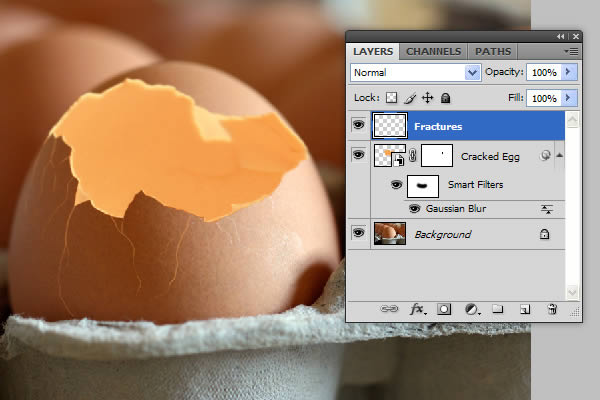Toggle Smart Filters visibility eye

(x=396, y=185)
